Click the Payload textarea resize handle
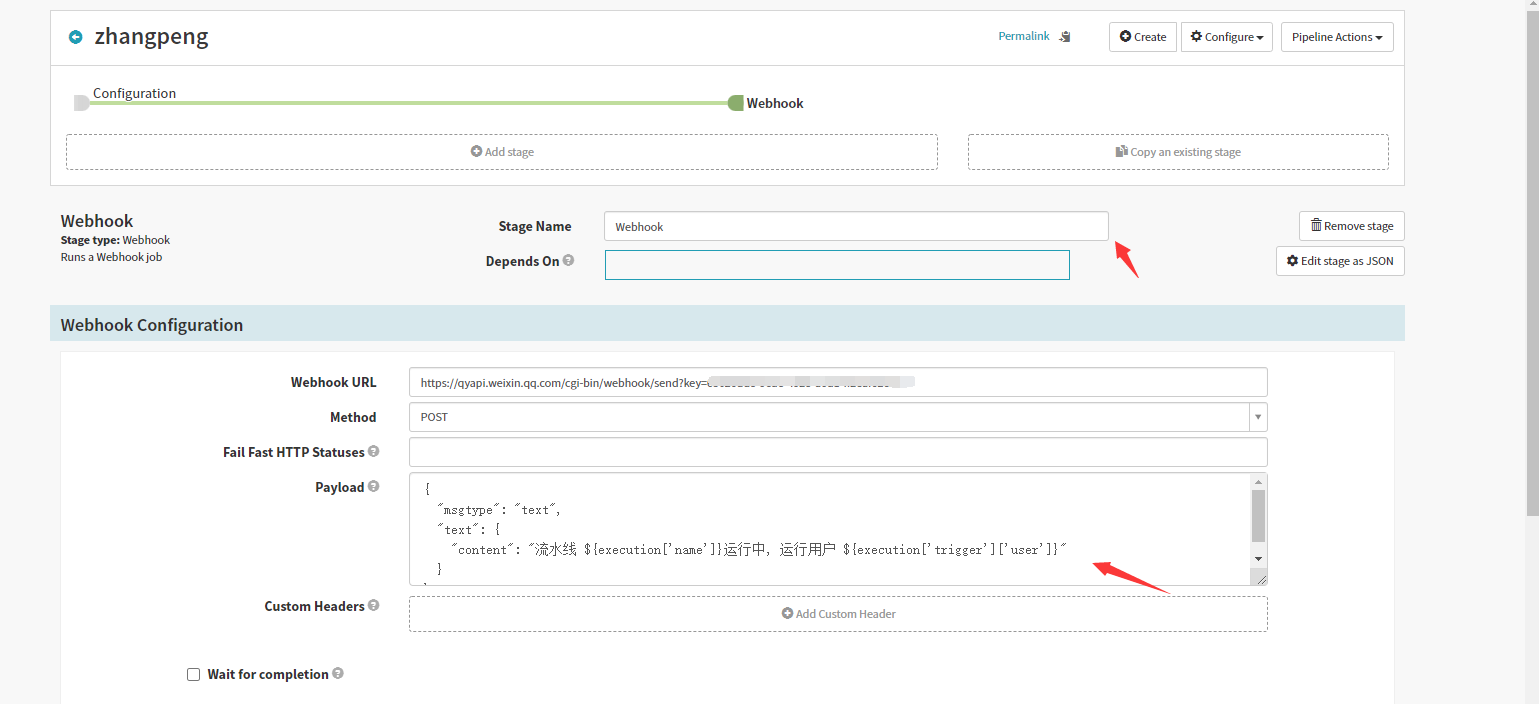 1260,577
